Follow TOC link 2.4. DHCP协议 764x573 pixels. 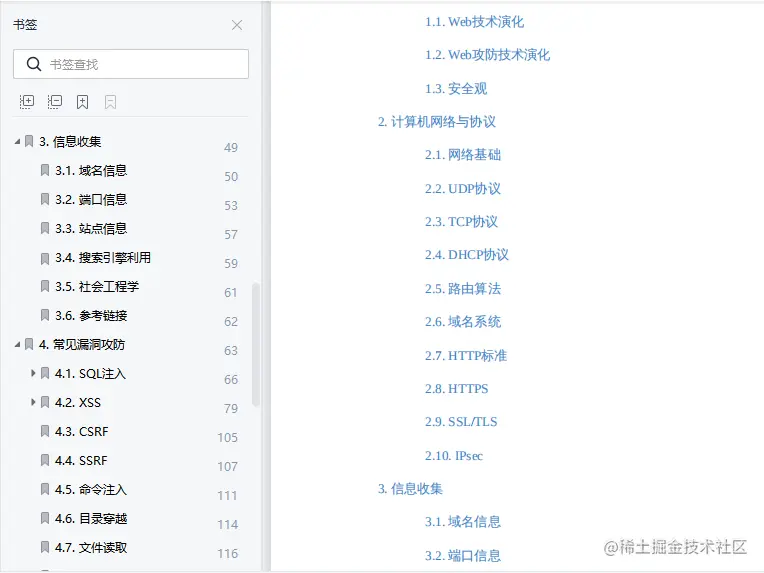point(466,255)
